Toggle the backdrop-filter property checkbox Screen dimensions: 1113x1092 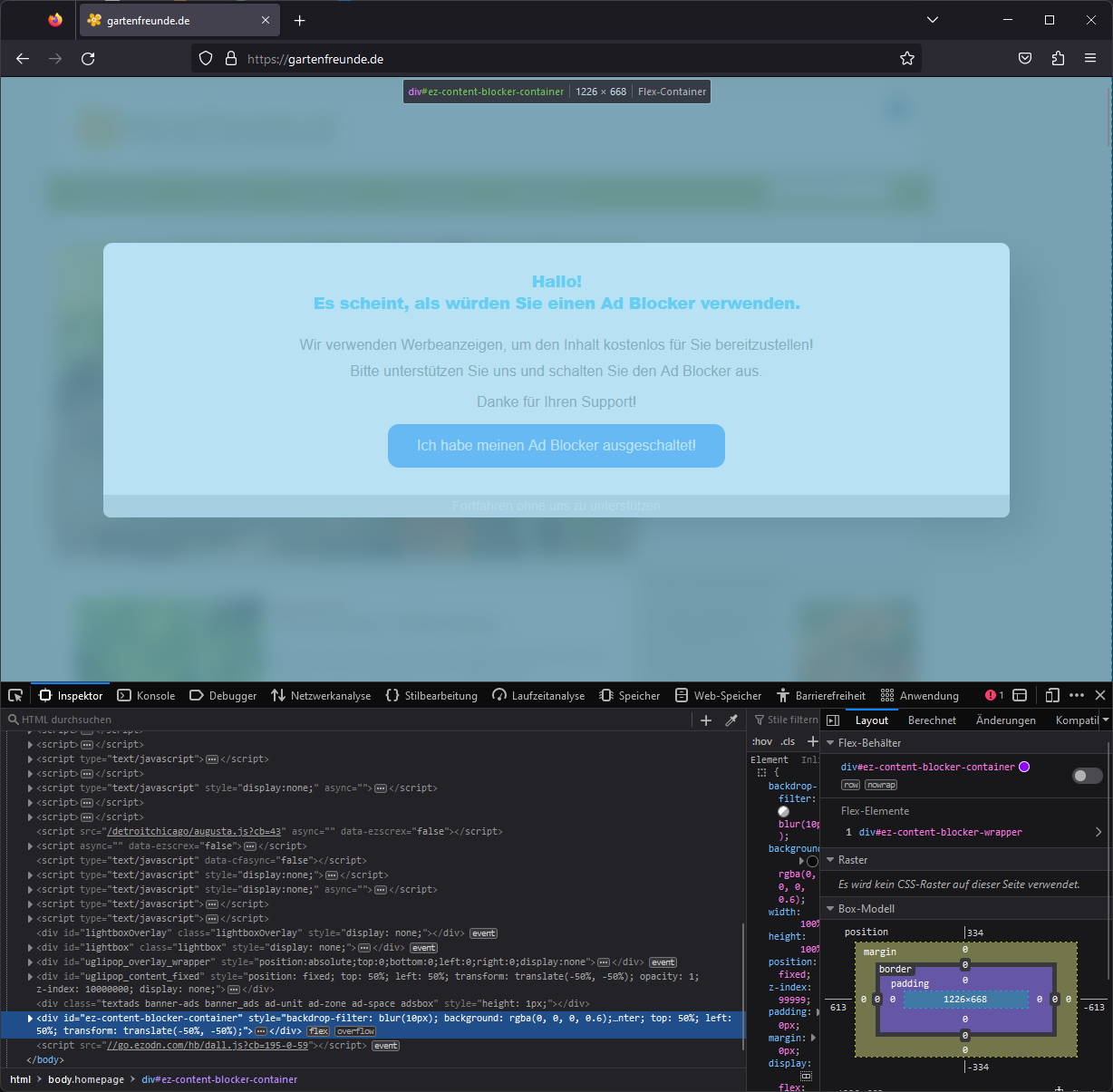[762, 786]
